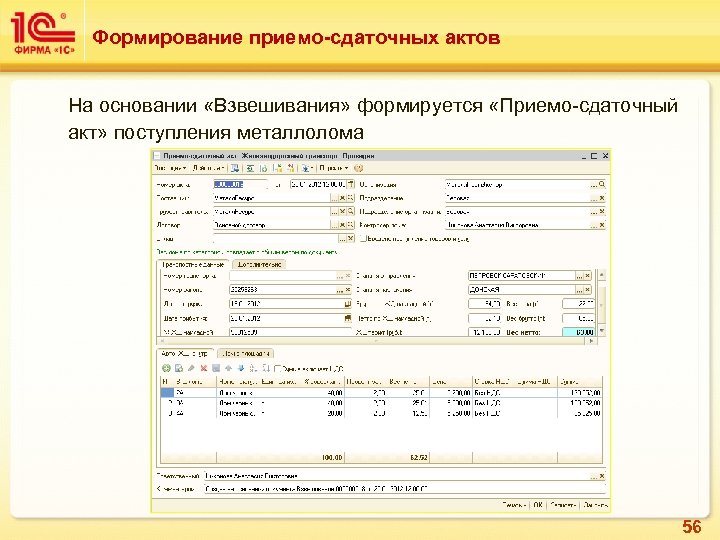Viewport: 720px width, 540px height.
Task: Select the first tab above the scrap table
Action: tap(185, 354)
